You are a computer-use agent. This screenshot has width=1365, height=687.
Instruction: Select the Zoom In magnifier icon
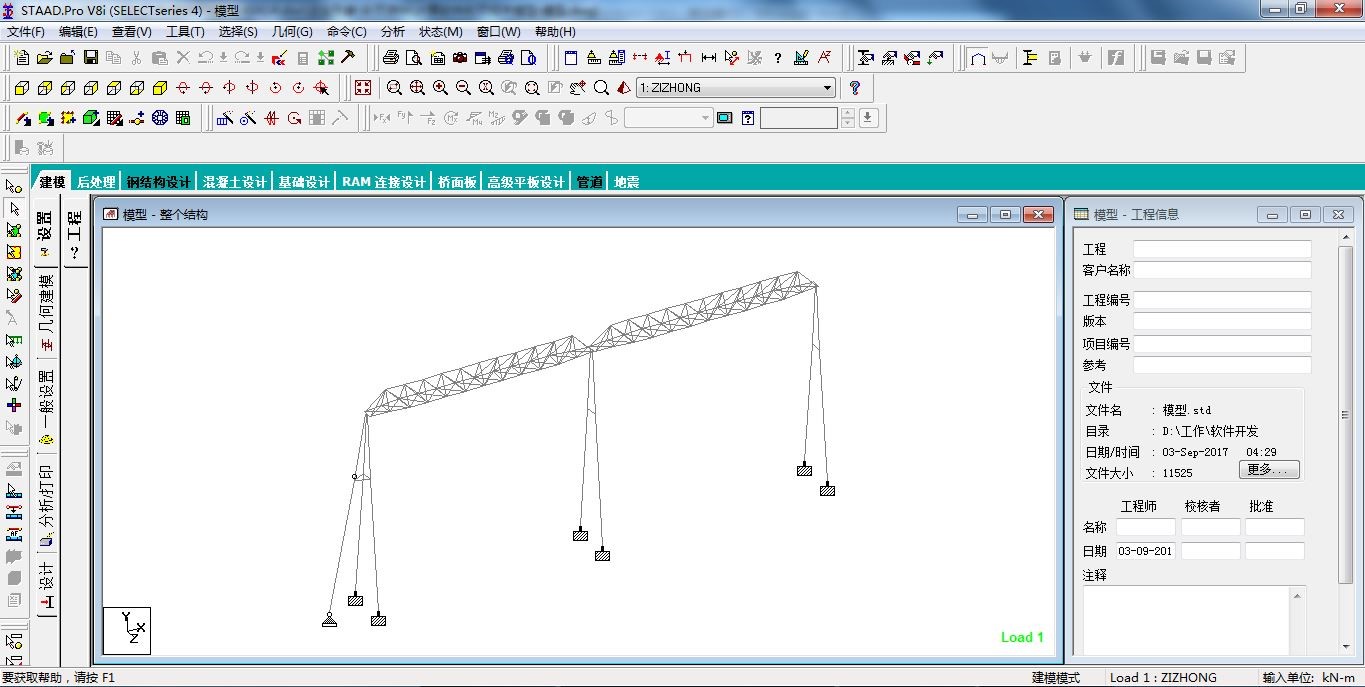pos(440,88)
